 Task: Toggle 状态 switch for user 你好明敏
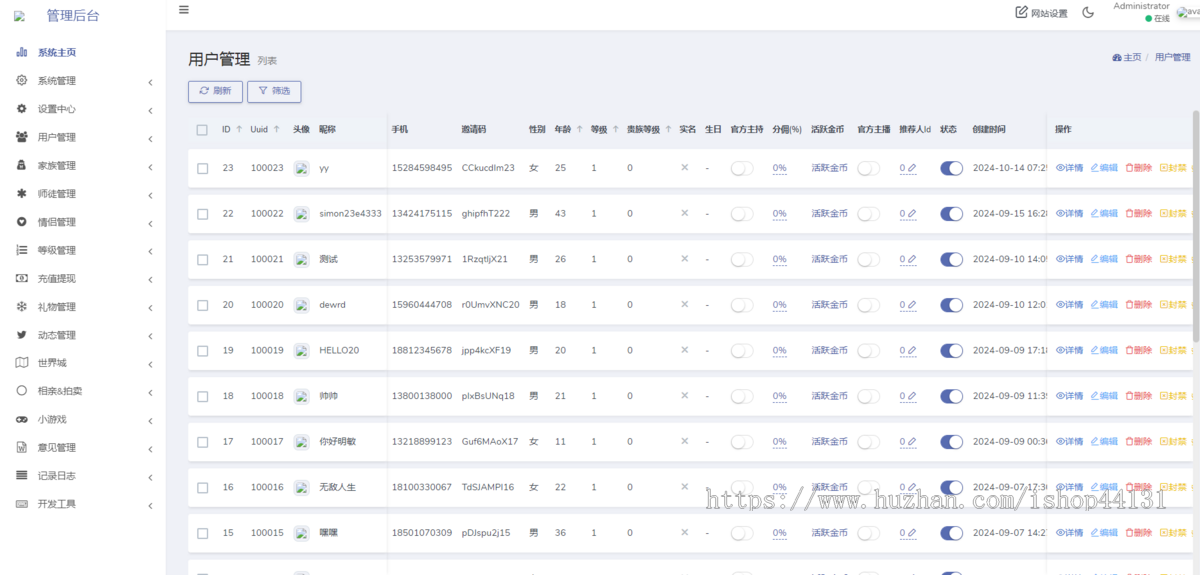coord(951,441)
